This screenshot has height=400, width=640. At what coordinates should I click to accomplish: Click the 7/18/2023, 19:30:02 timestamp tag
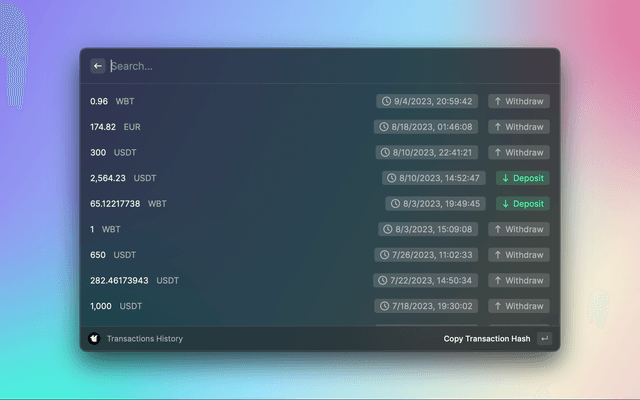[x=428, y=306]
